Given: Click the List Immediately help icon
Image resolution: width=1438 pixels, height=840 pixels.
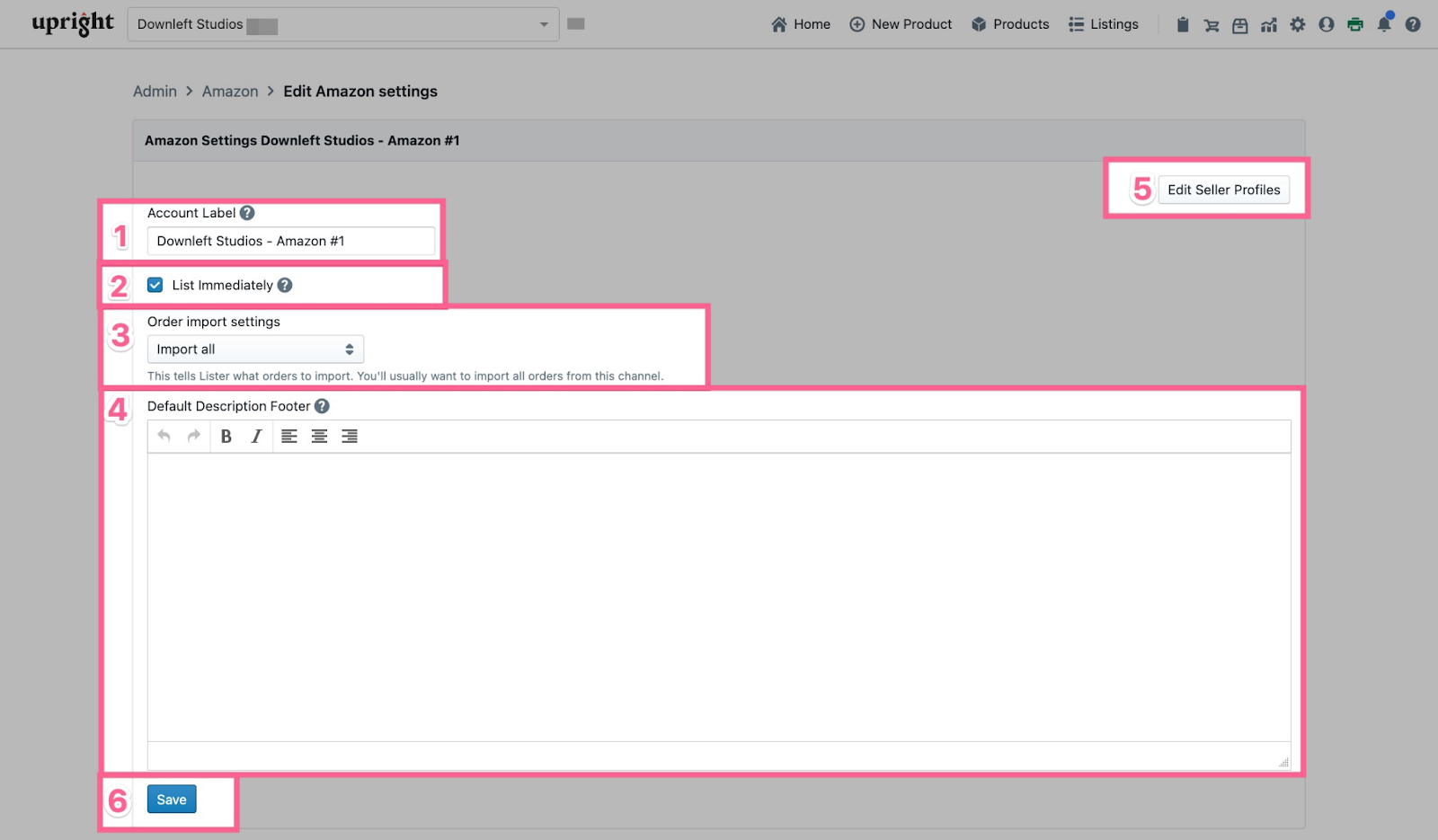Looking at the screenshot, I should [x=285, y=285].
